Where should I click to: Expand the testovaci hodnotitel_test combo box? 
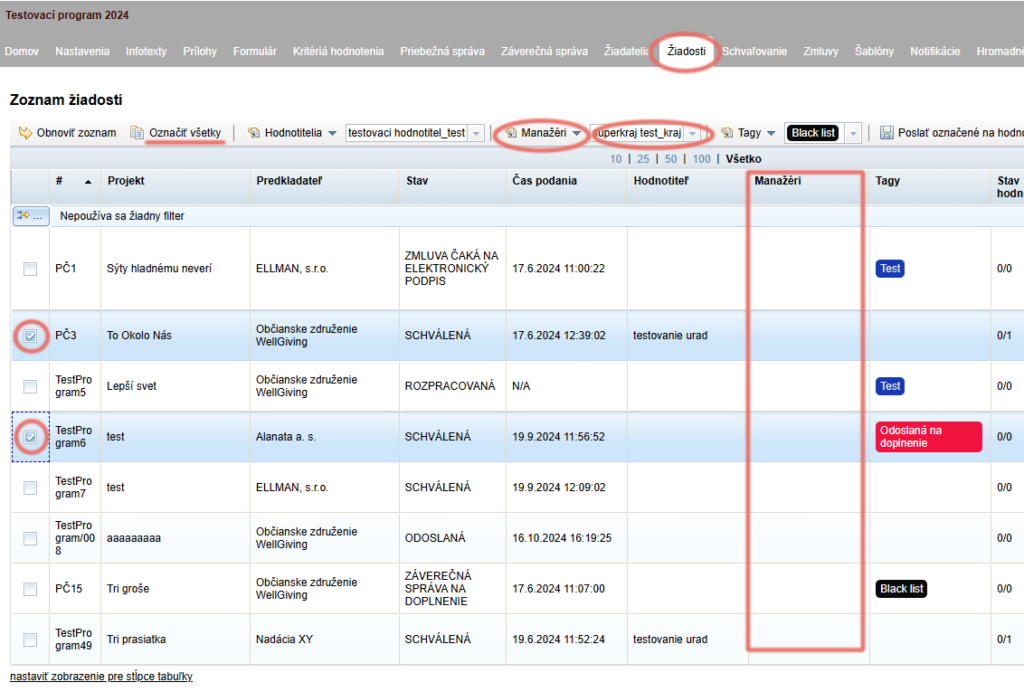point(477,133)
